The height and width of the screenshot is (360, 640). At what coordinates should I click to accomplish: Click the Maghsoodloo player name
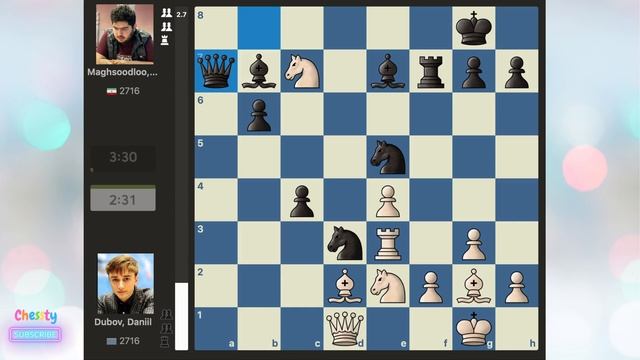click(x=122, y=73)
